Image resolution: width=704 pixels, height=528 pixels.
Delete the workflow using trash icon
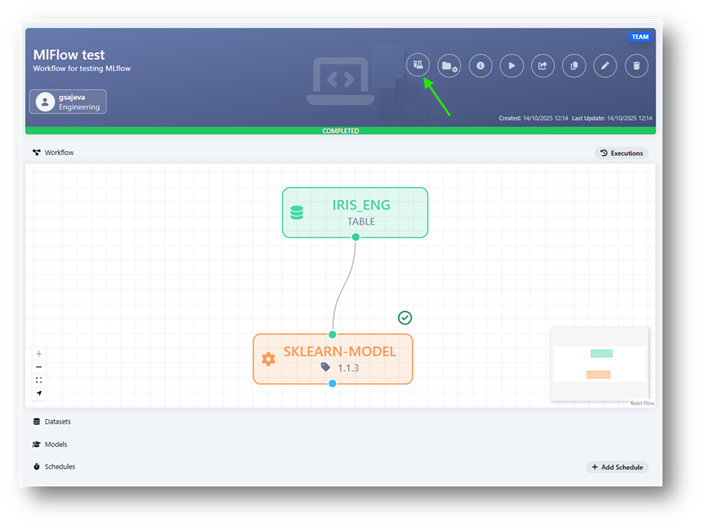pyautogui.click(x=636, y=66)
